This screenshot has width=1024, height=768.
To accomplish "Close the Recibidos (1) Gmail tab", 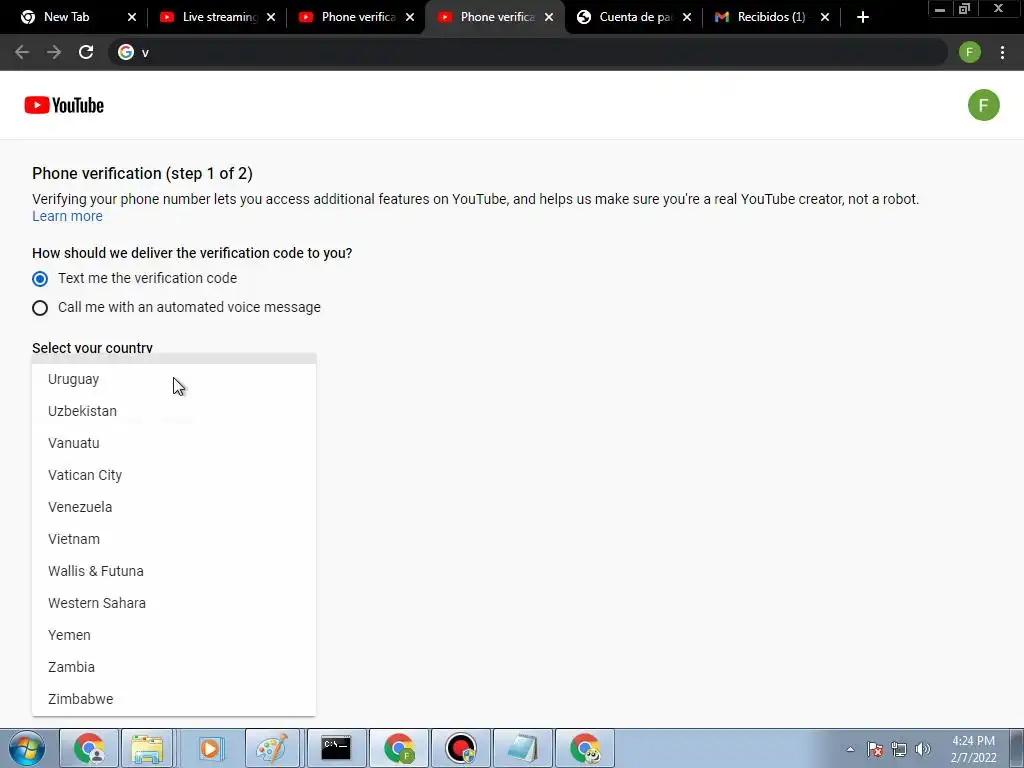I will (825, 17).
